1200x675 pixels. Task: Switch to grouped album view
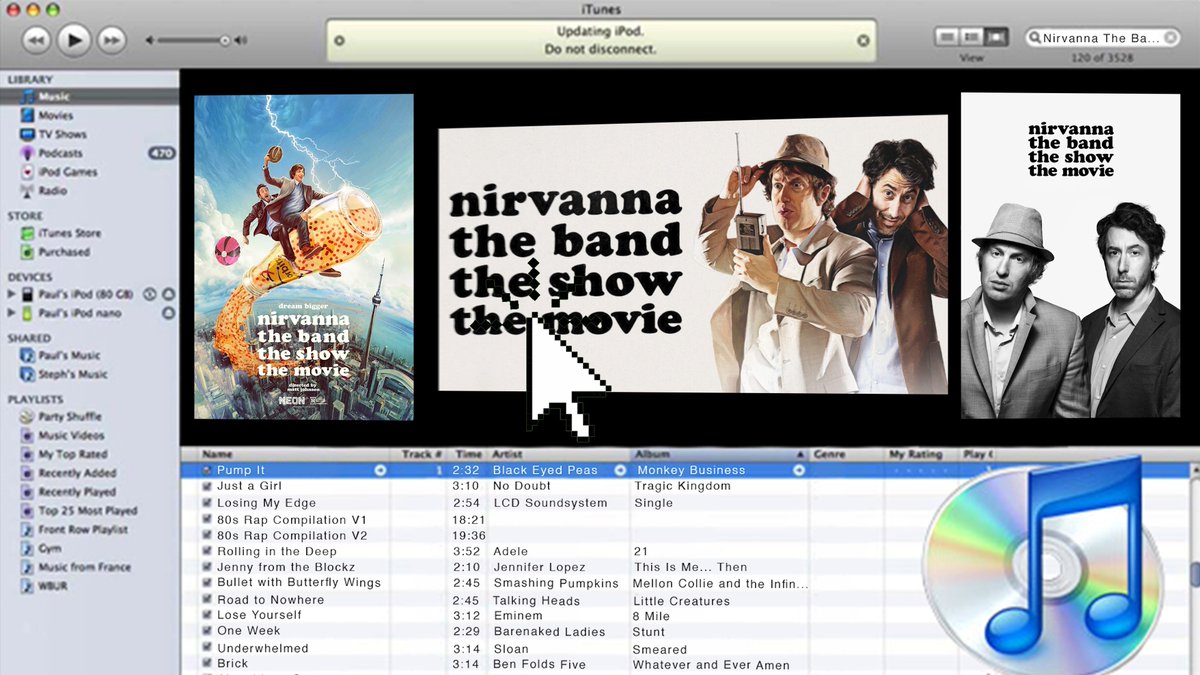(970, 37)
